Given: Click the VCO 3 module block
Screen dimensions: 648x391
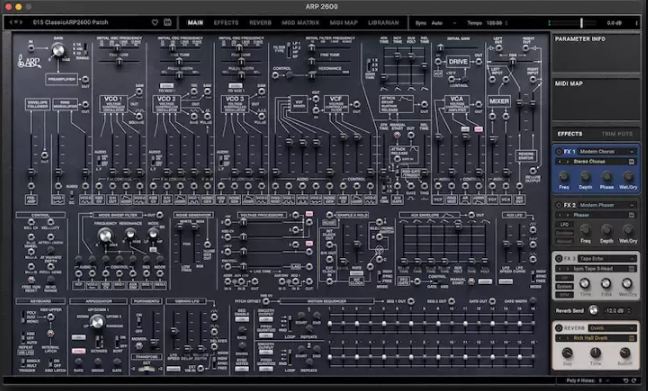Looking at the screenshot, I should [235, 104].
